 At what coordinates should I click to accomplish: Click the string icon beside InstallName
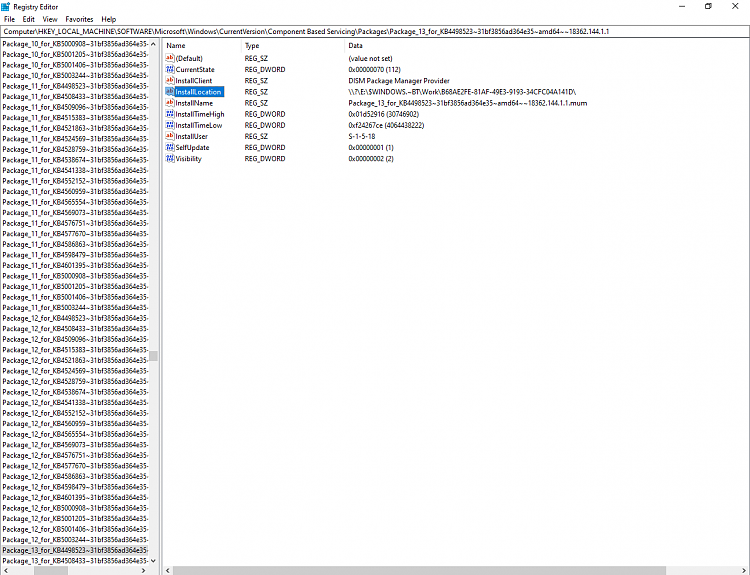pos(170,103)
